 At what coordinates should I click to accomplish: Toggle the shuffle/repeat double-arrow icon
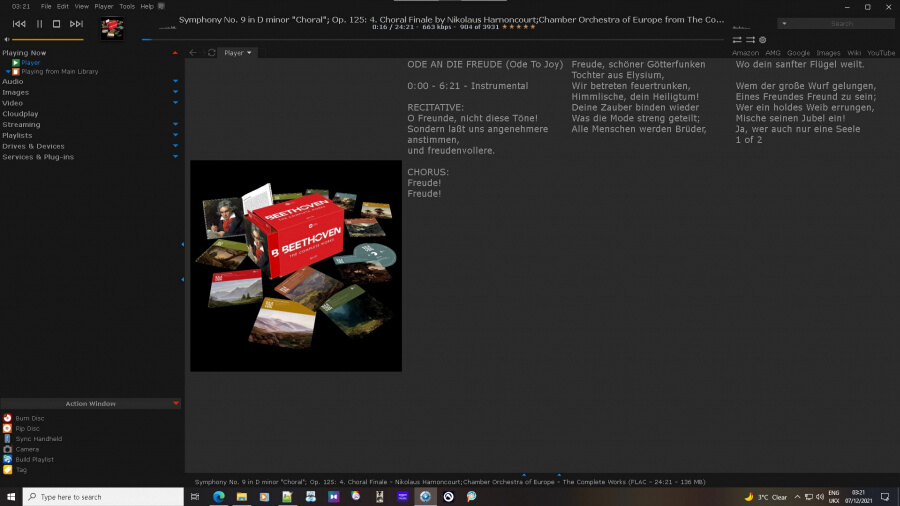(x=737, y=40)
